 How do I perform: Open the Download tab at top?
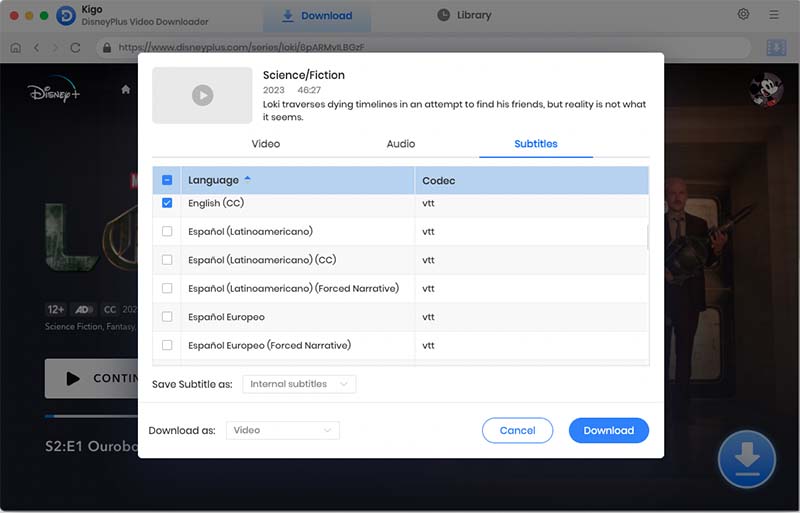[317, 16]
